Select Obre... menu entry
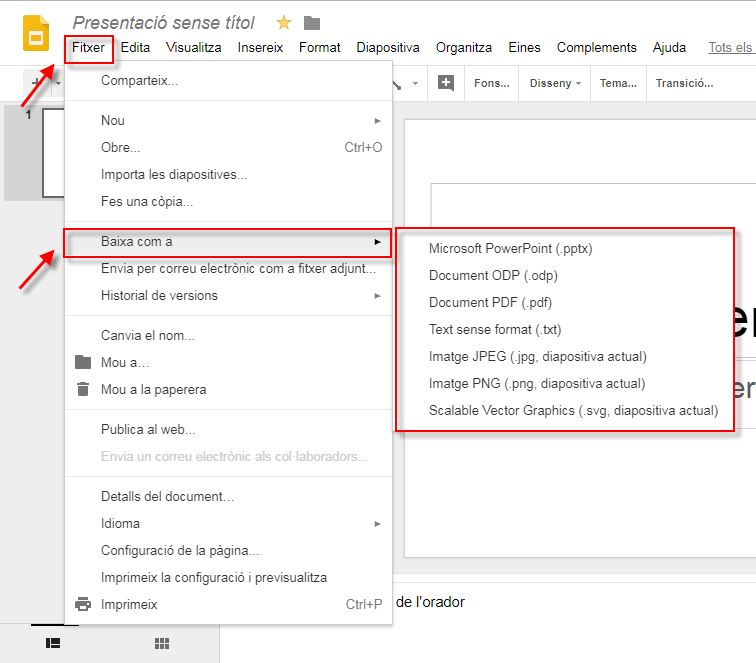Screen dimensions: 756x663 228,148
